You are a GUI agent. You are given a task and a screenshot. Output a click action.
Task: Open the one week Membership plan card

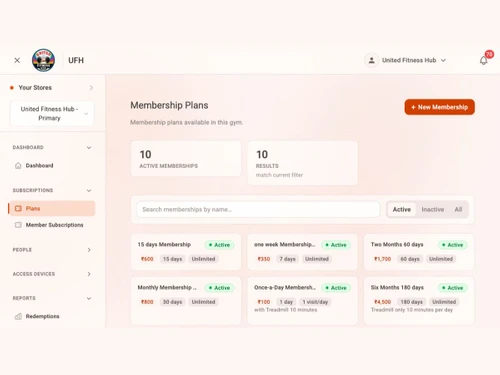[x=303, y=252]
